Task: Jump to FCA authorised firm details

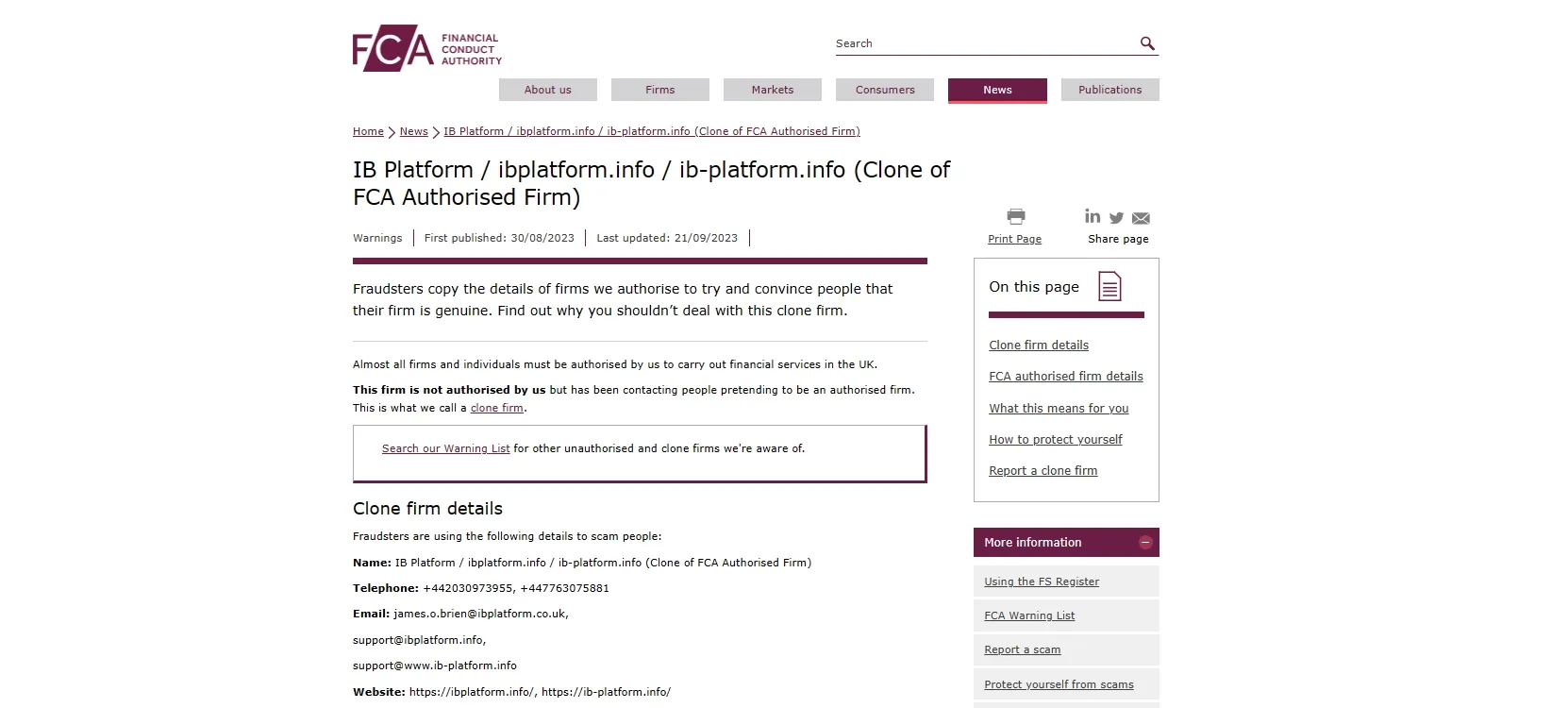Action: click(x=1066, y=376)
